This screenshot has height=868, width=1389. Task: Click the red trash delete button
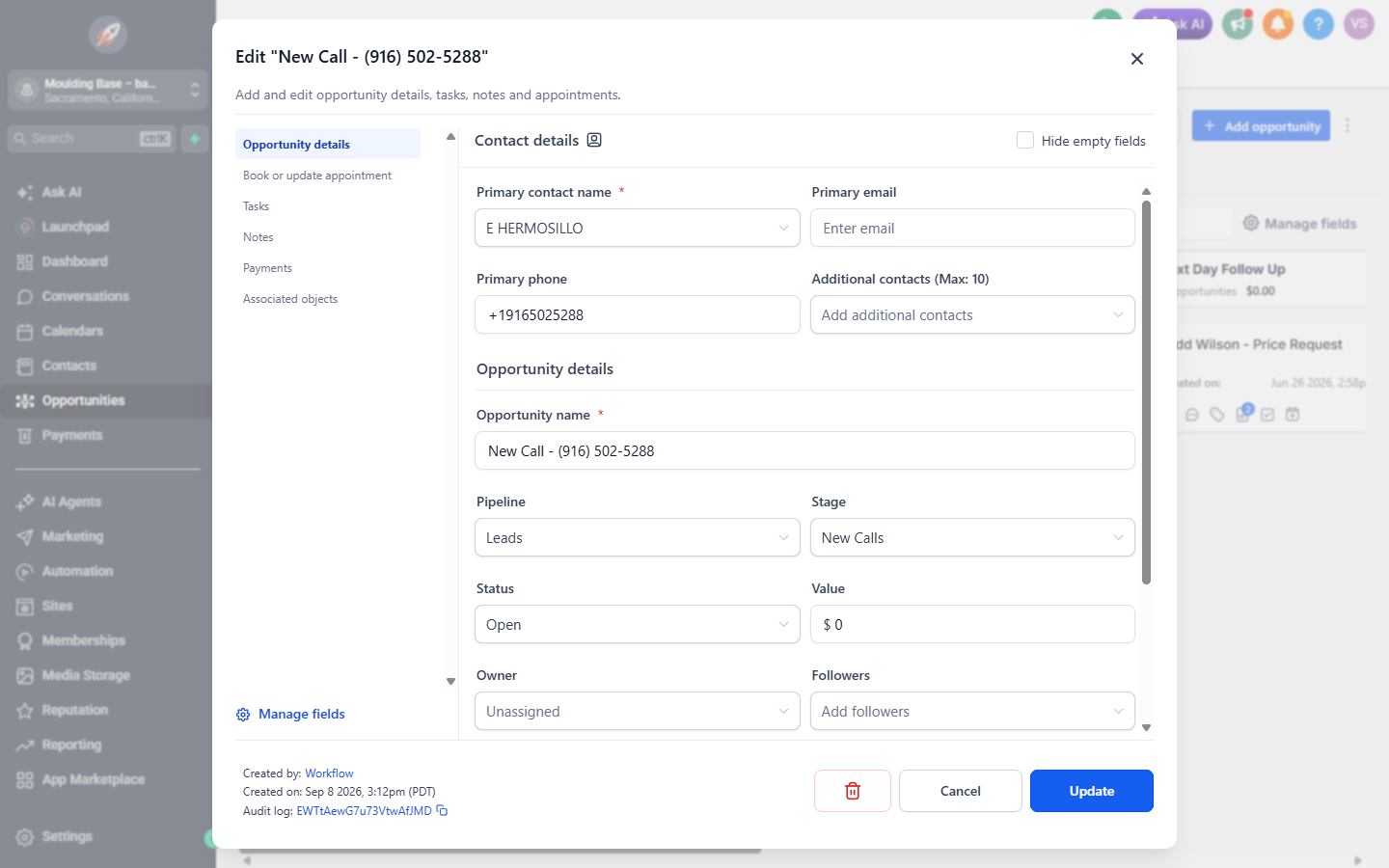click(x=853, y=791)
